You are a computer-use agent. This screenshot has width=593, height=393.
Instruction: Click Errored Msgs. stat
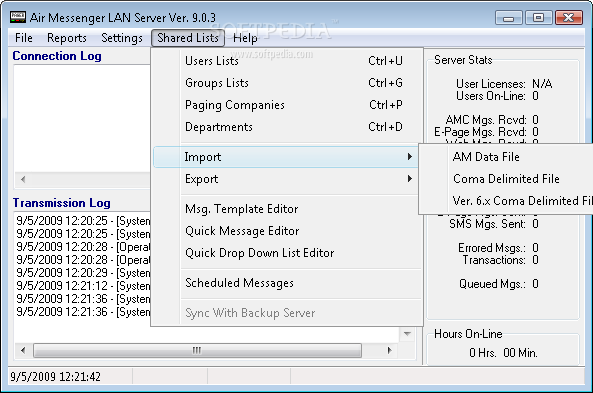[498, 248]
